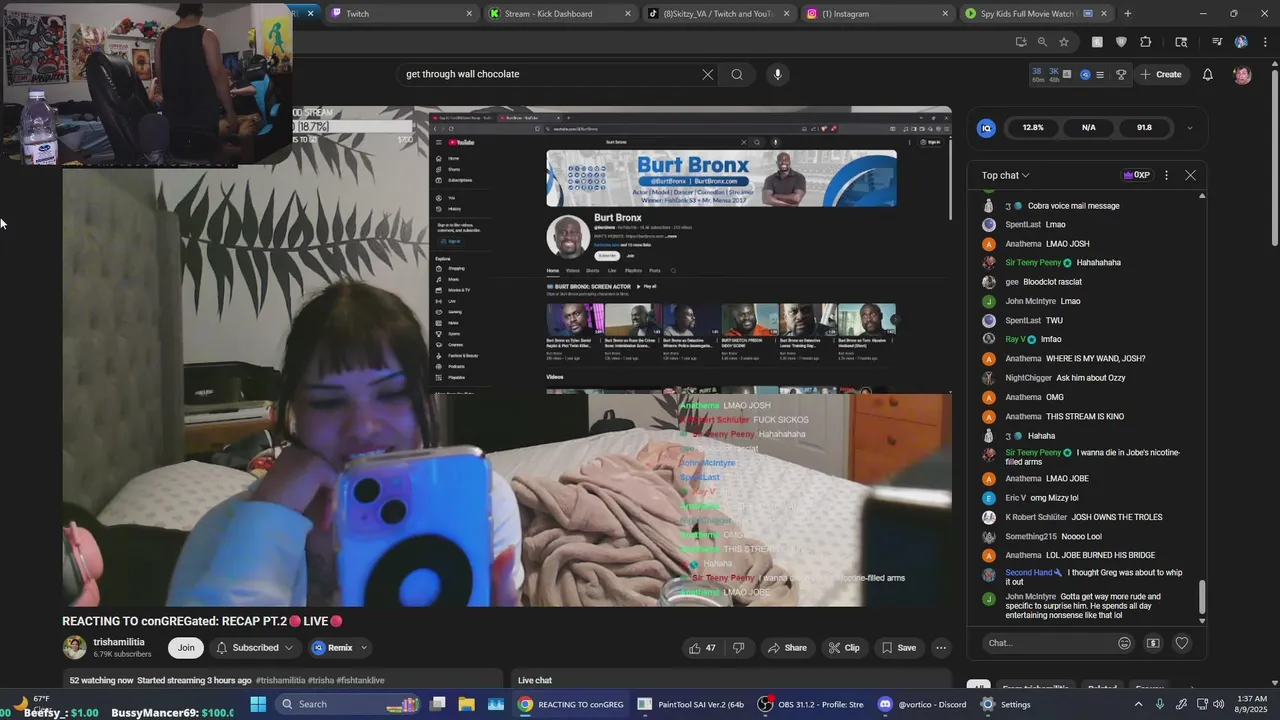Search YouTube with magnifier icon
This screenshot has height=720, width=1280.
coord(737,74)
